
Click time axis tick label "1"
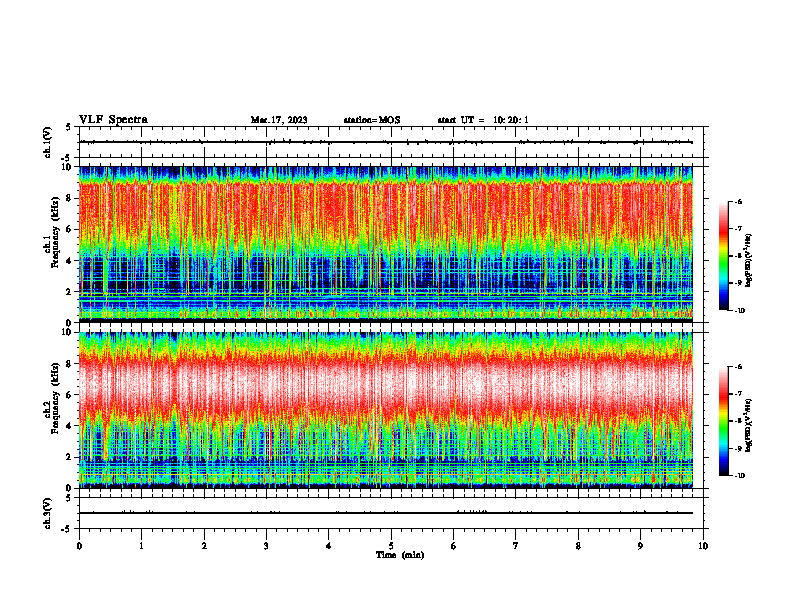click(141, 546)
